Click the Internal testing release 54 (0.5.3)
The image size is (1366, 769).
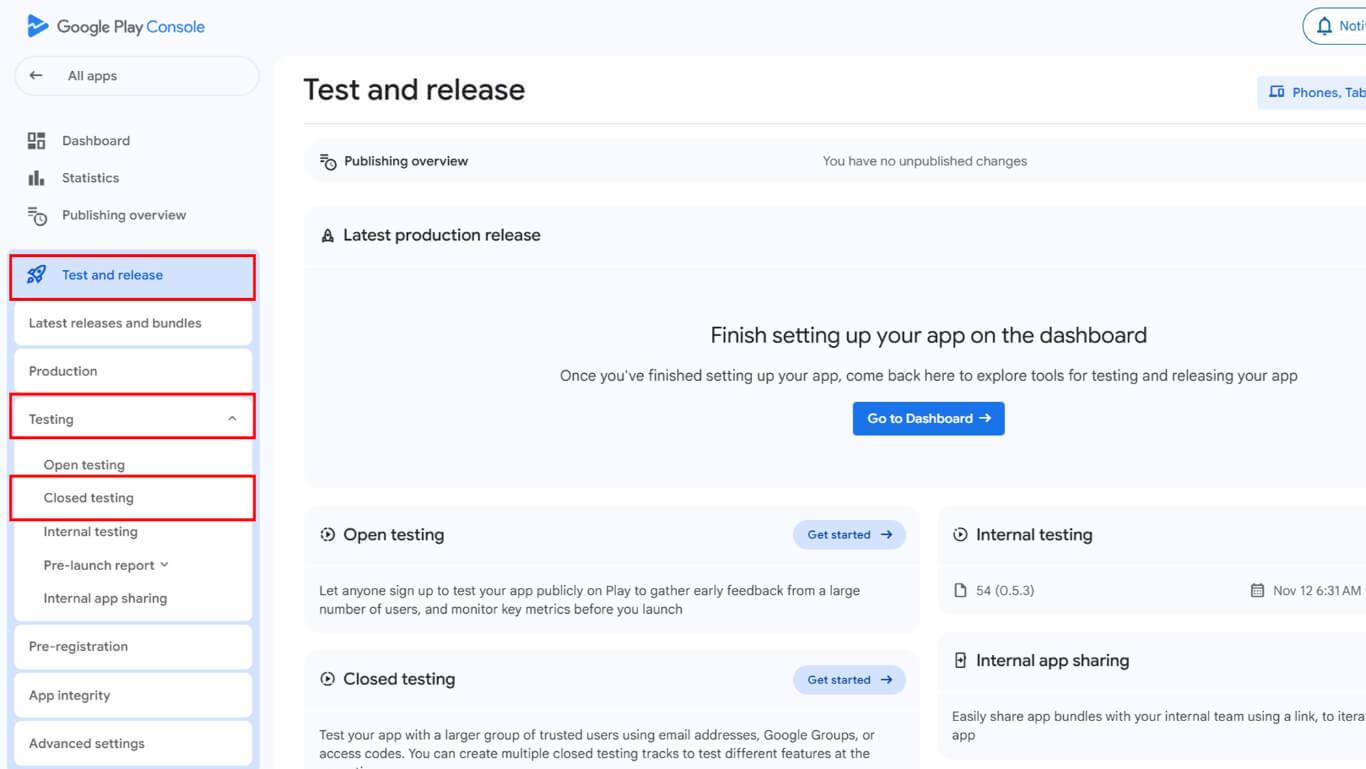coord(1004,591)
